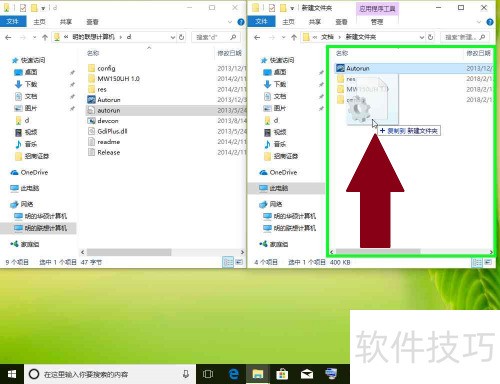This screenshot has height=384, width=500.
Task: Open address history dropdown in right window
Action: tap(422, 37)
